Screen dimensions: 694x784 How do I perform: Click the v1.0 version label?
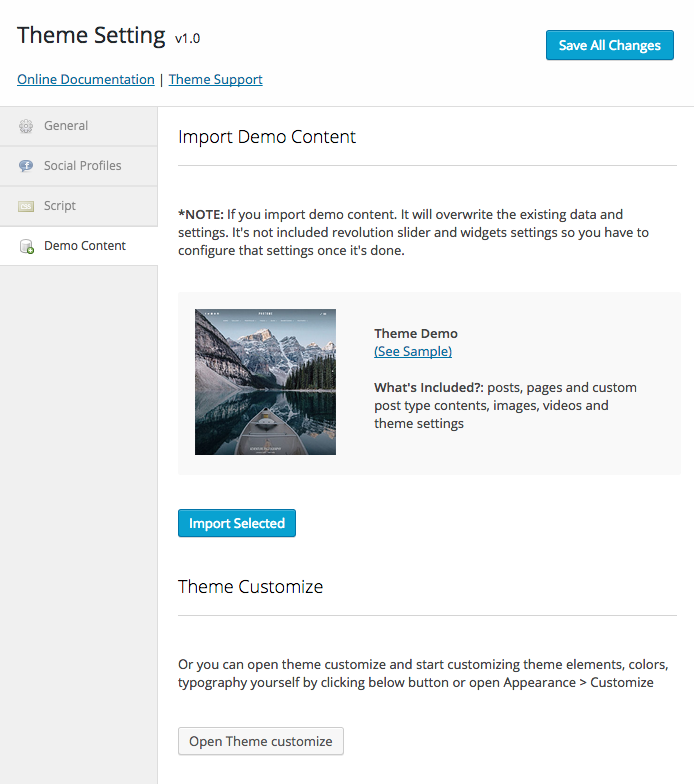point(187,39)
